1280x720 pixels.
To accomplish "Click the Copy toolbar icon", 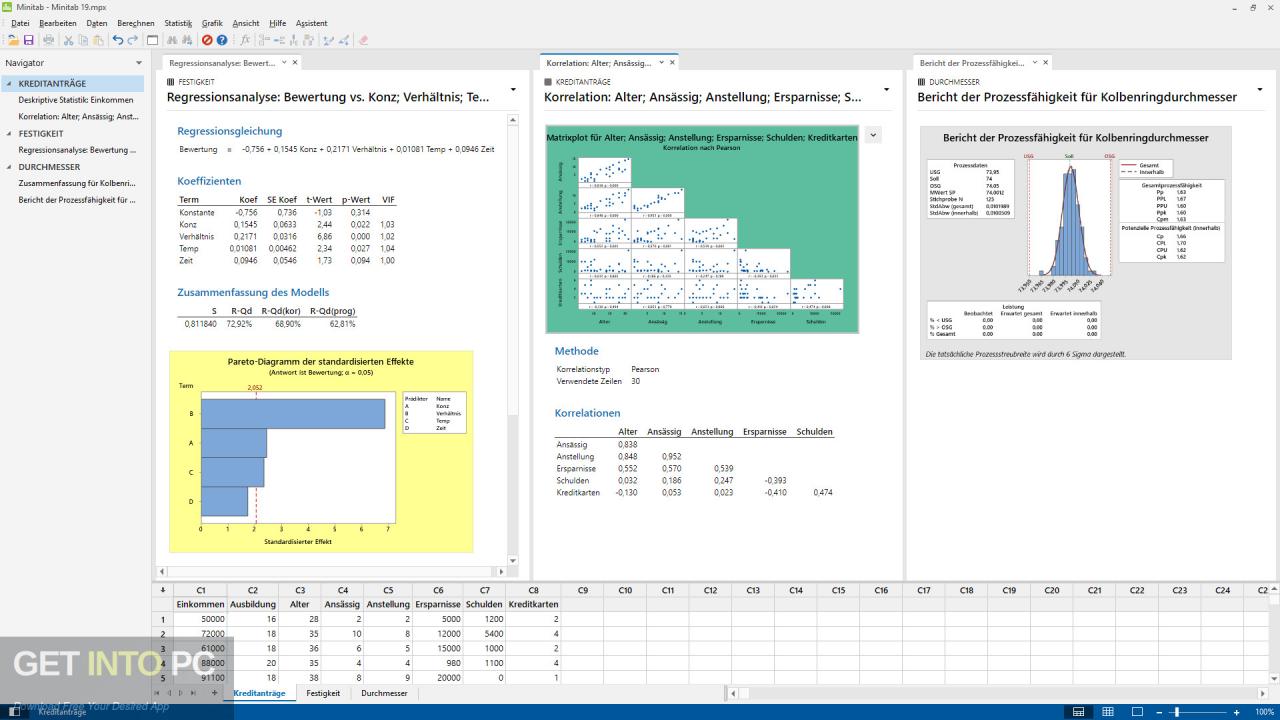I will 83,40.
